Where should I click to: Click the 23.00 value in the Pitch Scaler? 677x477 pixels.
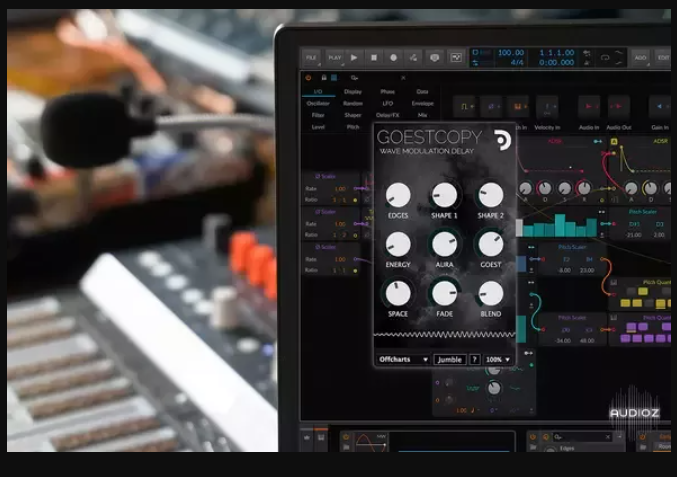pos(587,270)
